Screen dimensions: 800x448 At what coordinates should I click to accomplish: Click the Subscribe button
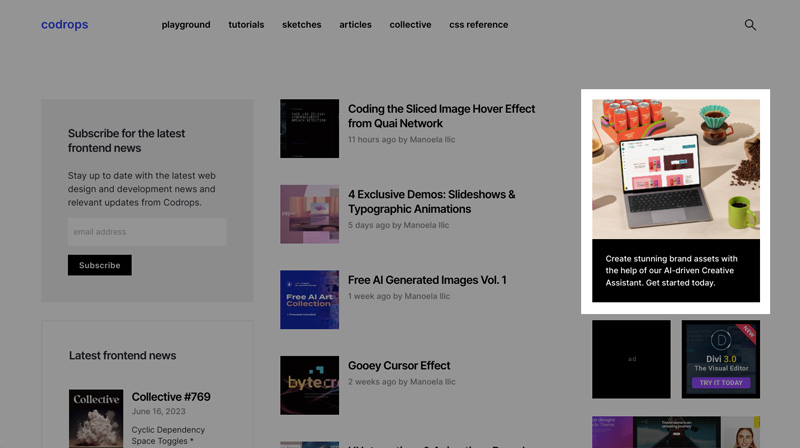point(99,265)
